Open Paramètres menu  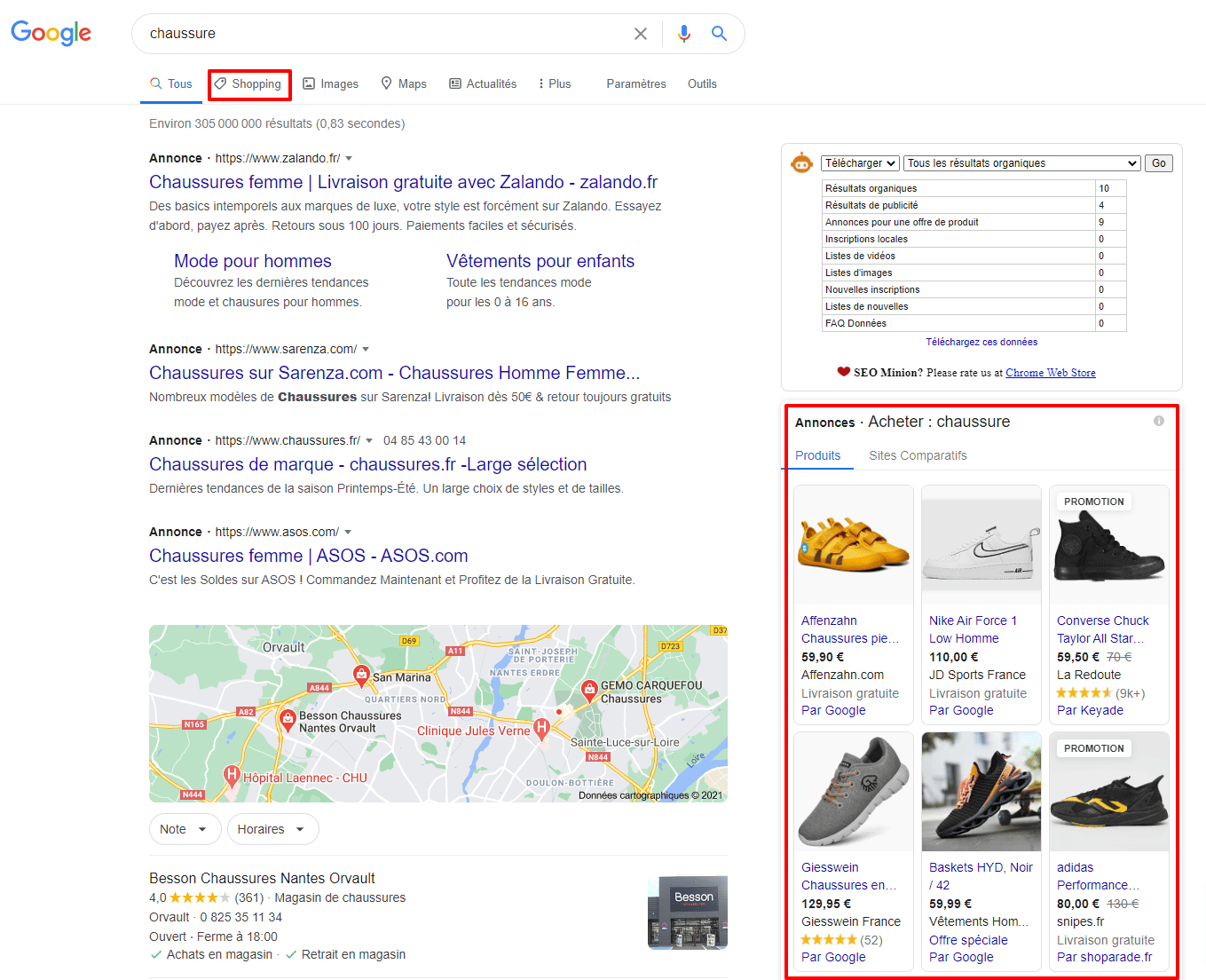click(x=636, y=84)
